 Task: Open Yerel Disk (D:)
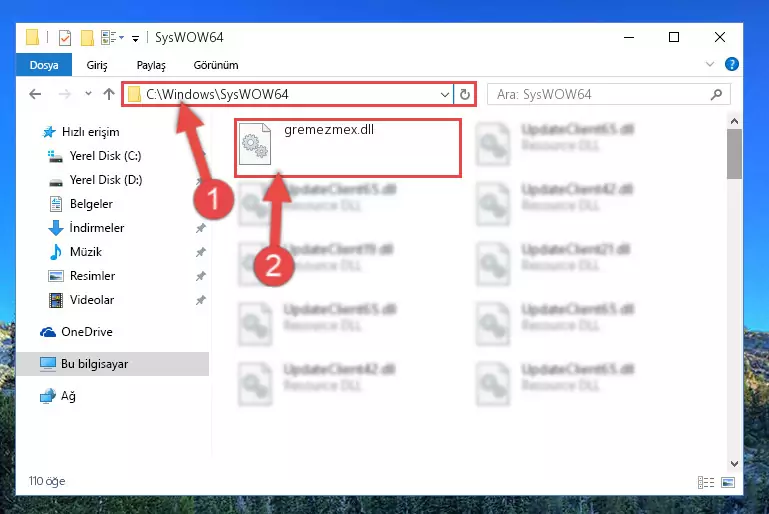click(x=105, y=180)
